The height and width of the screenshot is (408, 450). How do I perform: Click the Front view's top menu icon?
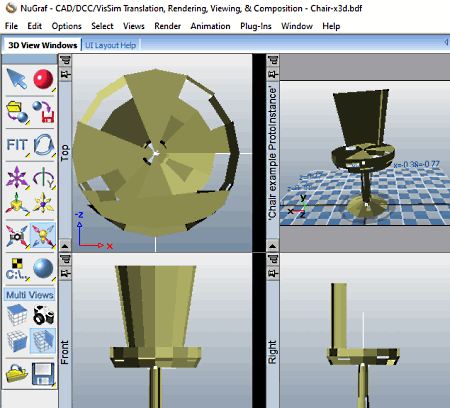click(x=65, y=260)
